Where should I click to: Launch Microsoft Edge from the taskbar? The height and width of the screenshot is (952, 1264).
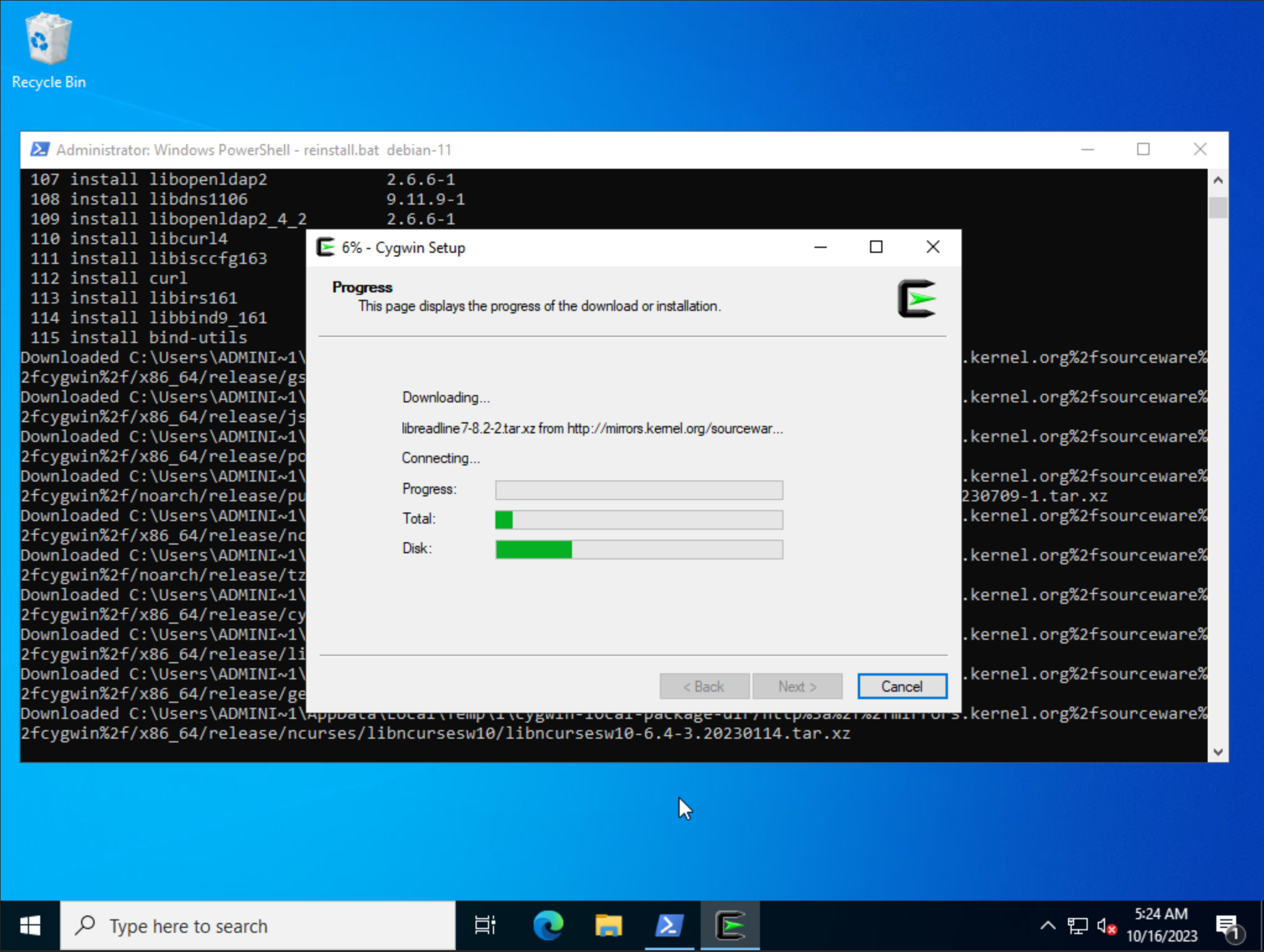click(548, 925)
